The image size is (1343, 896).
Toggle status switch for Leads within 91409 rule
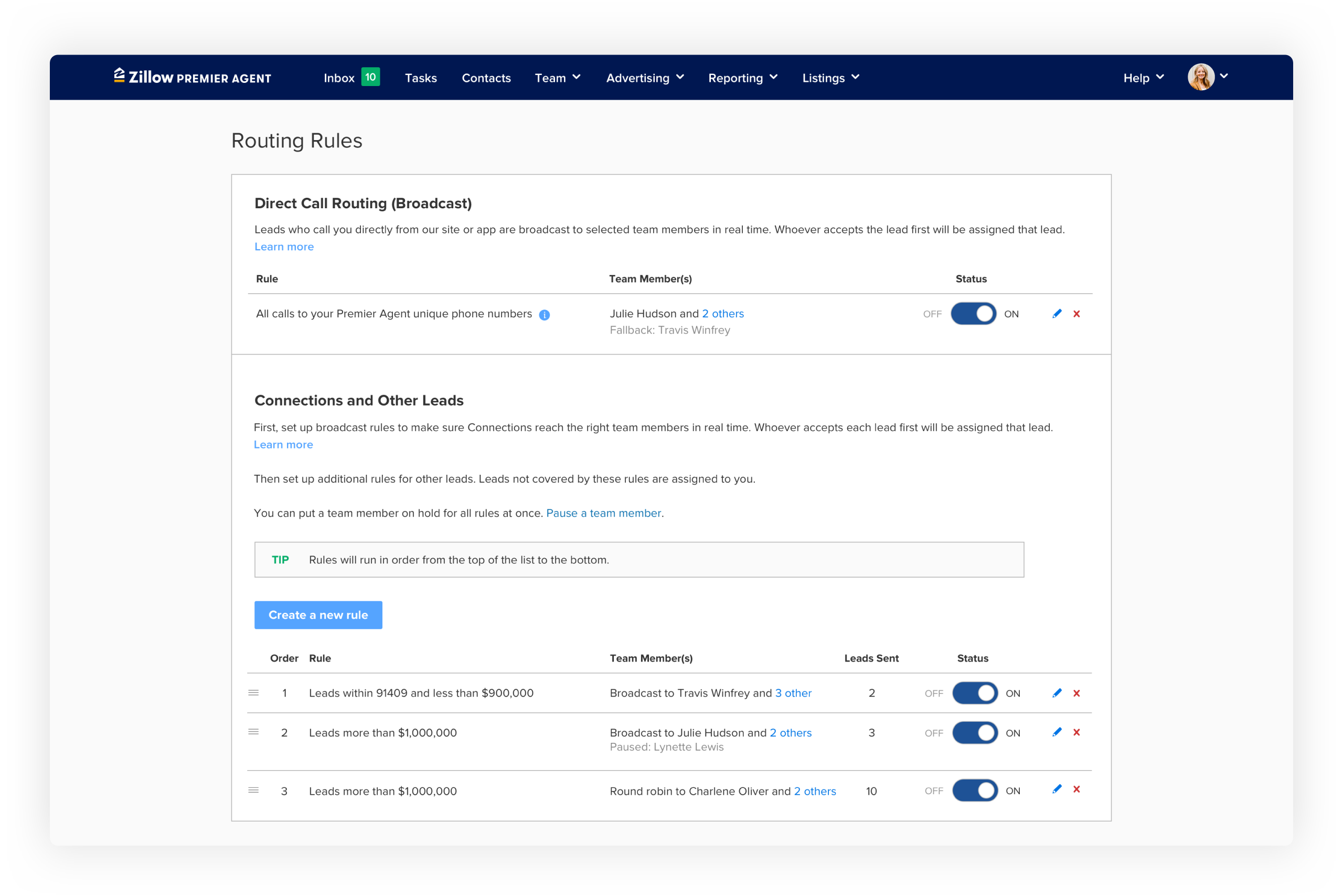click(974, 693)
